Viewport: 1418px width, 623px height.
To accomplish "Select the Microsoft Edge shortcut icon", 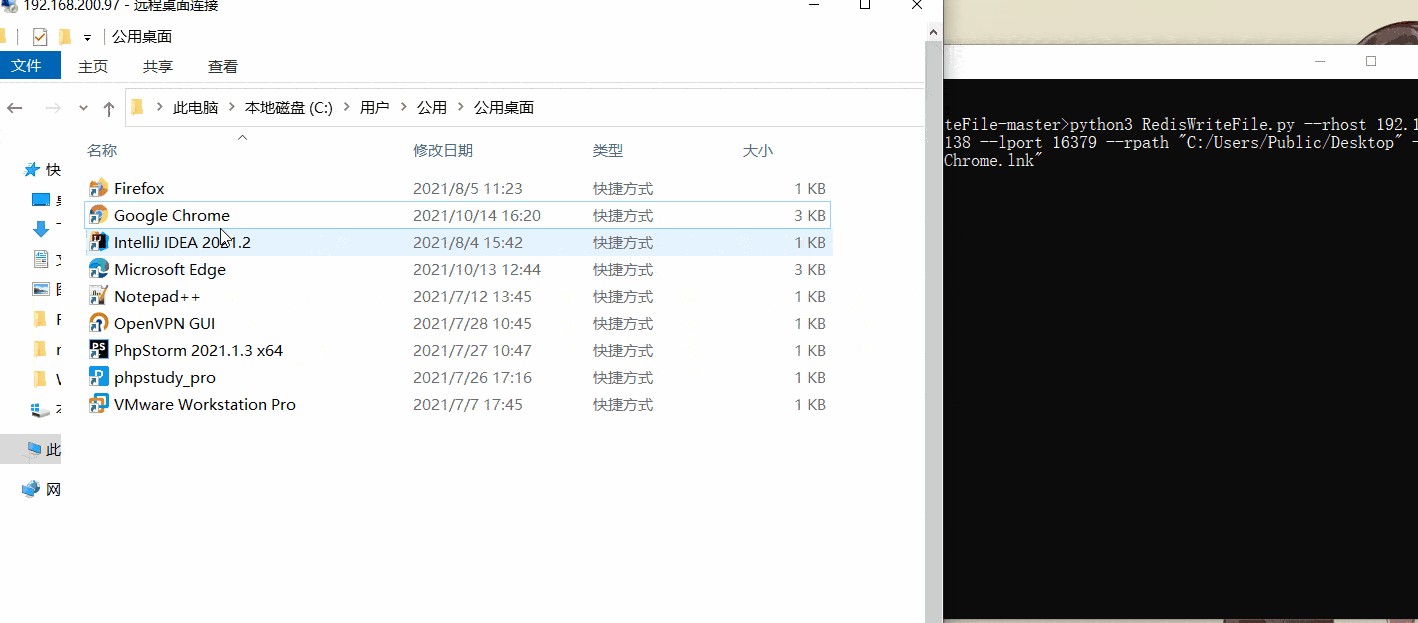I will (x=98, y=269).
